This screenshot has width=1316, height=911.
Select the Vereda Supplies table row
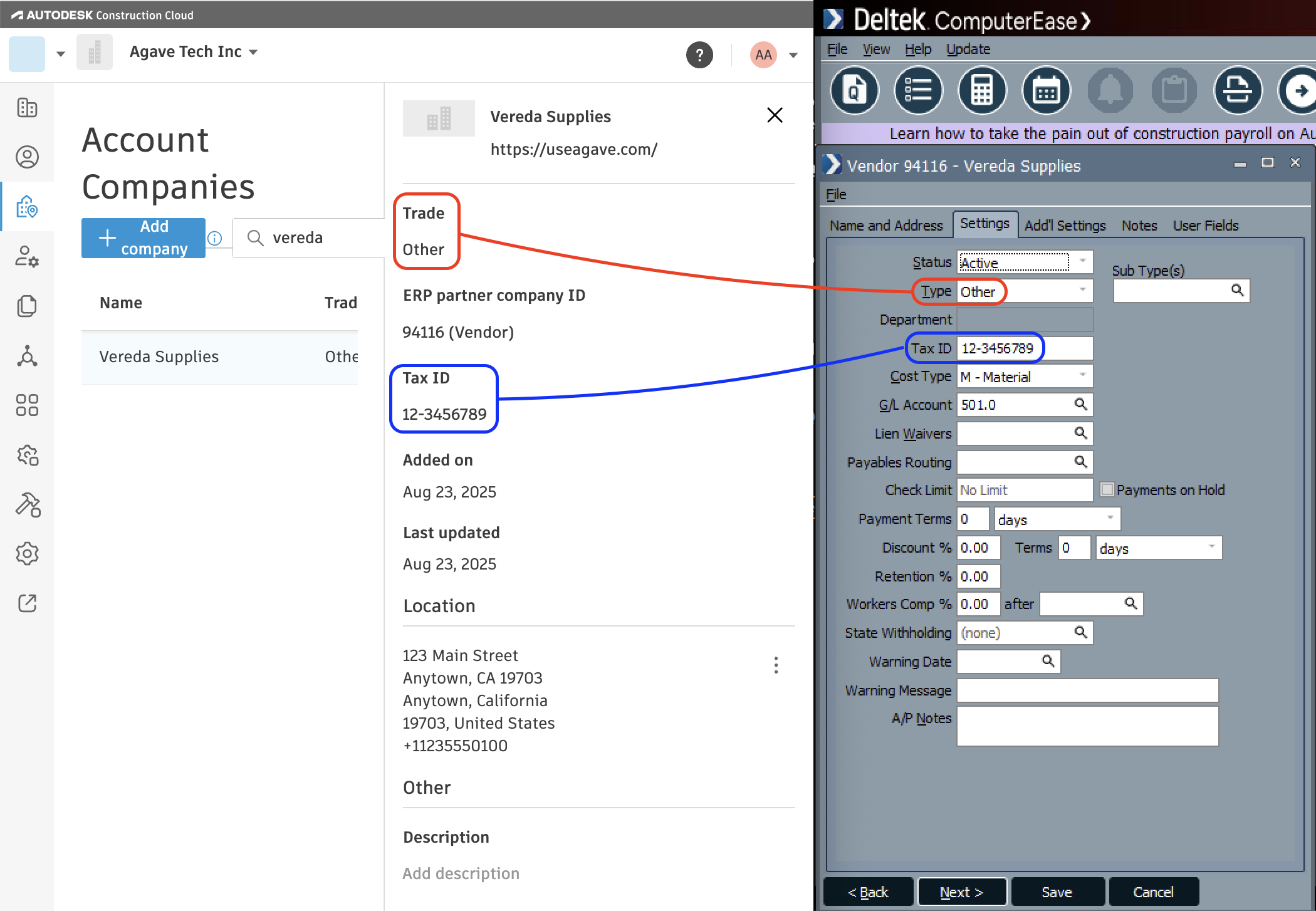219,357
